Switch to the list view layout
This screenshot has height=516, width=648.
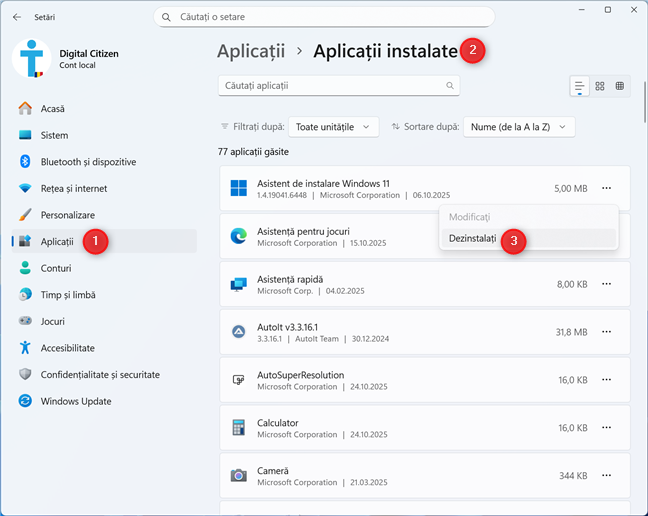[579, 86]
